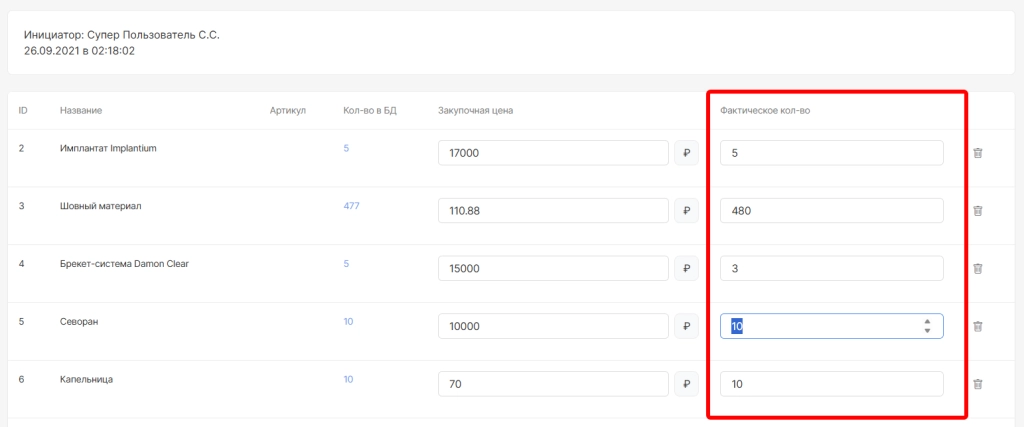This screenshot has height=427, width=1024.
Task: Click trash icon for Шовный материал
Action: tap(978, 211)
